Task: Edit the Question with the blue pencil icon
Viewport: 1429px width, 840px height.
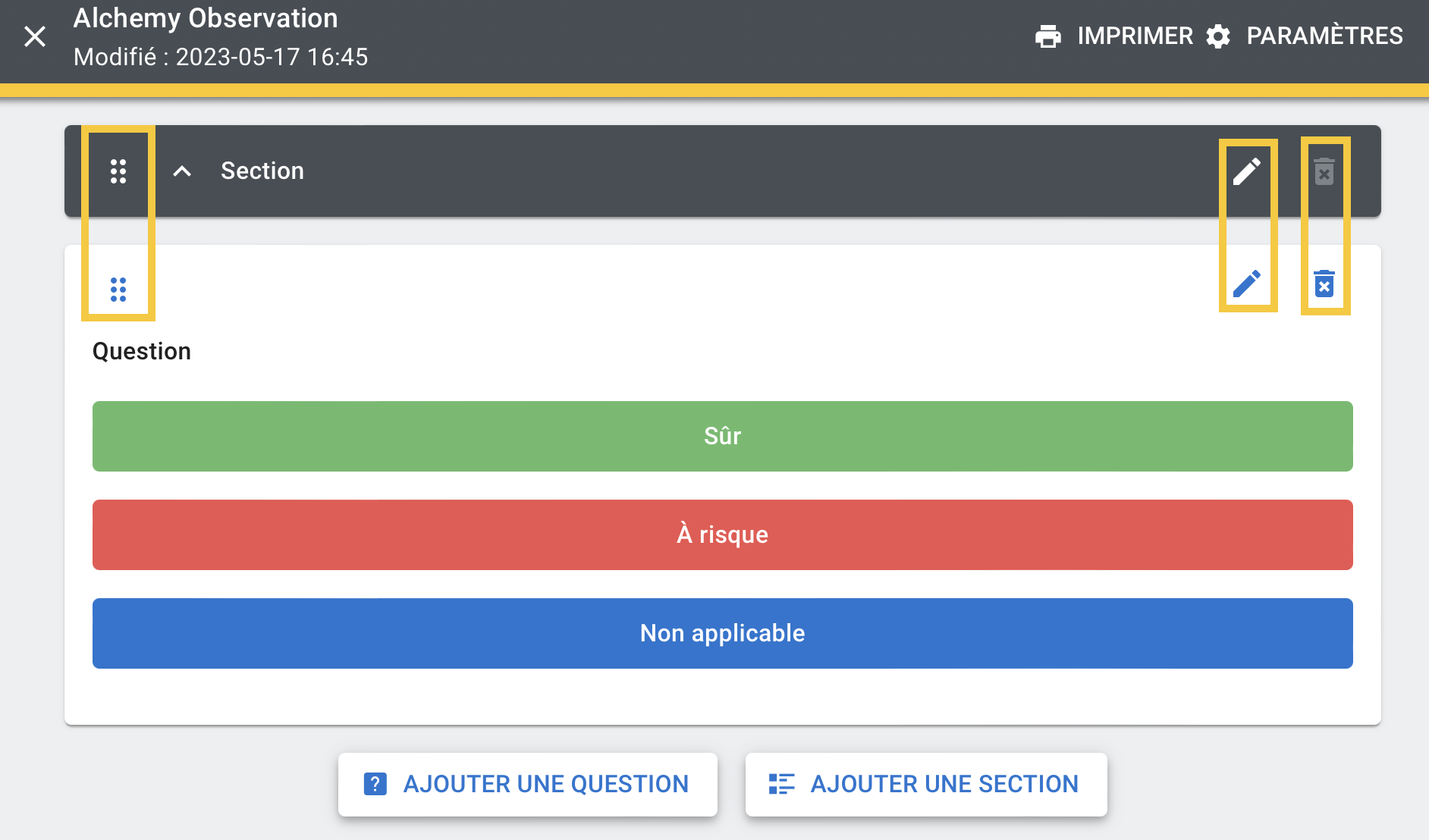Action: [x=1247, y=284]
